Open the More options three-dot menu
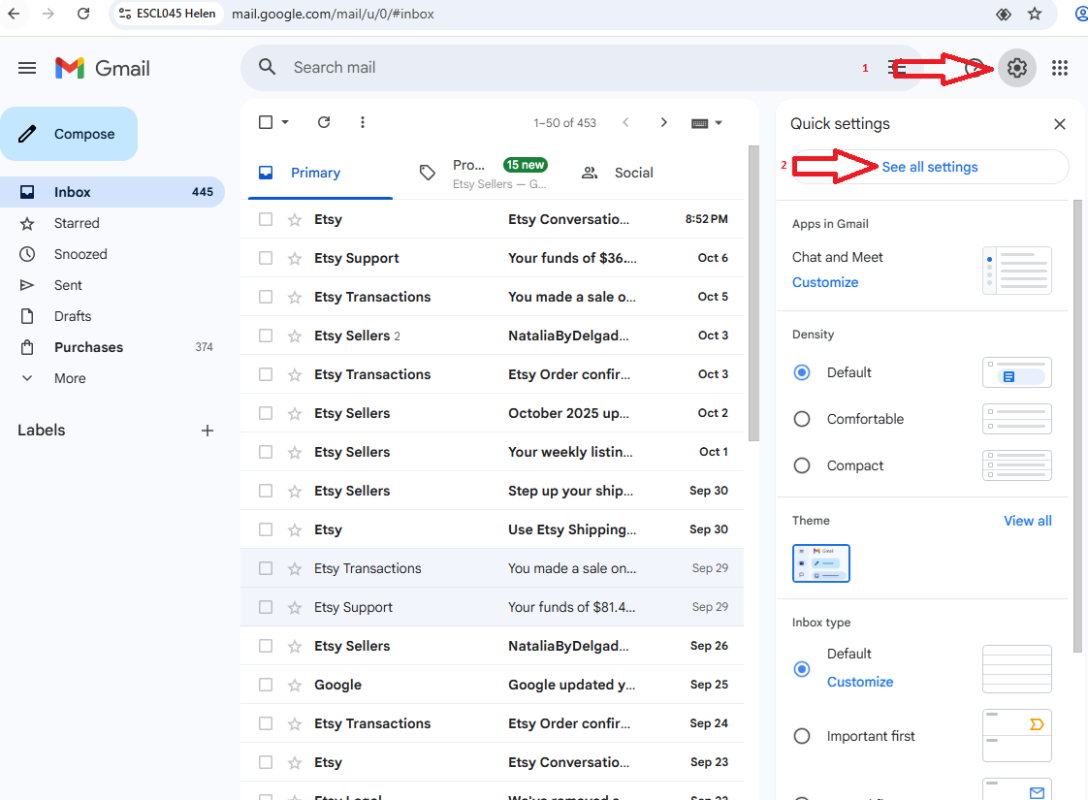Viewport: 1088px width, 800px height. 362,122
